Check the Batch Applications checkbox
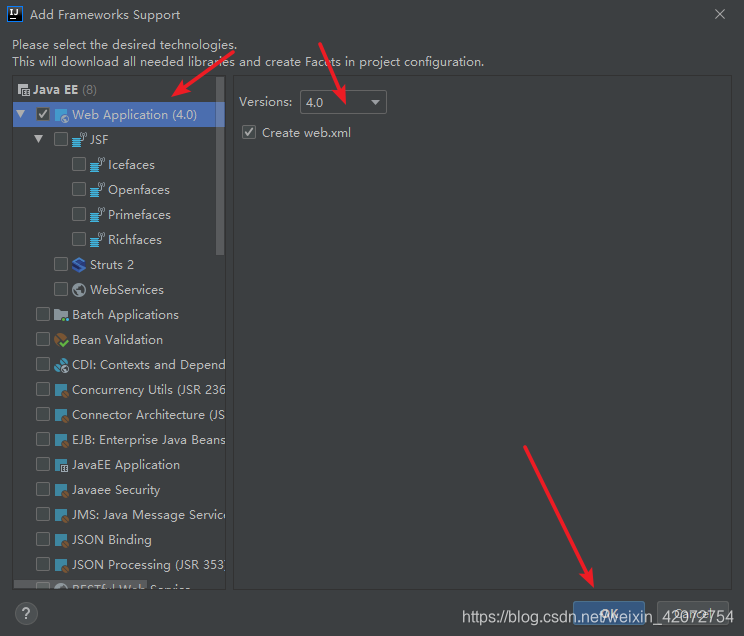The height and width of the screenshot is (636, 744). [43, 314]
